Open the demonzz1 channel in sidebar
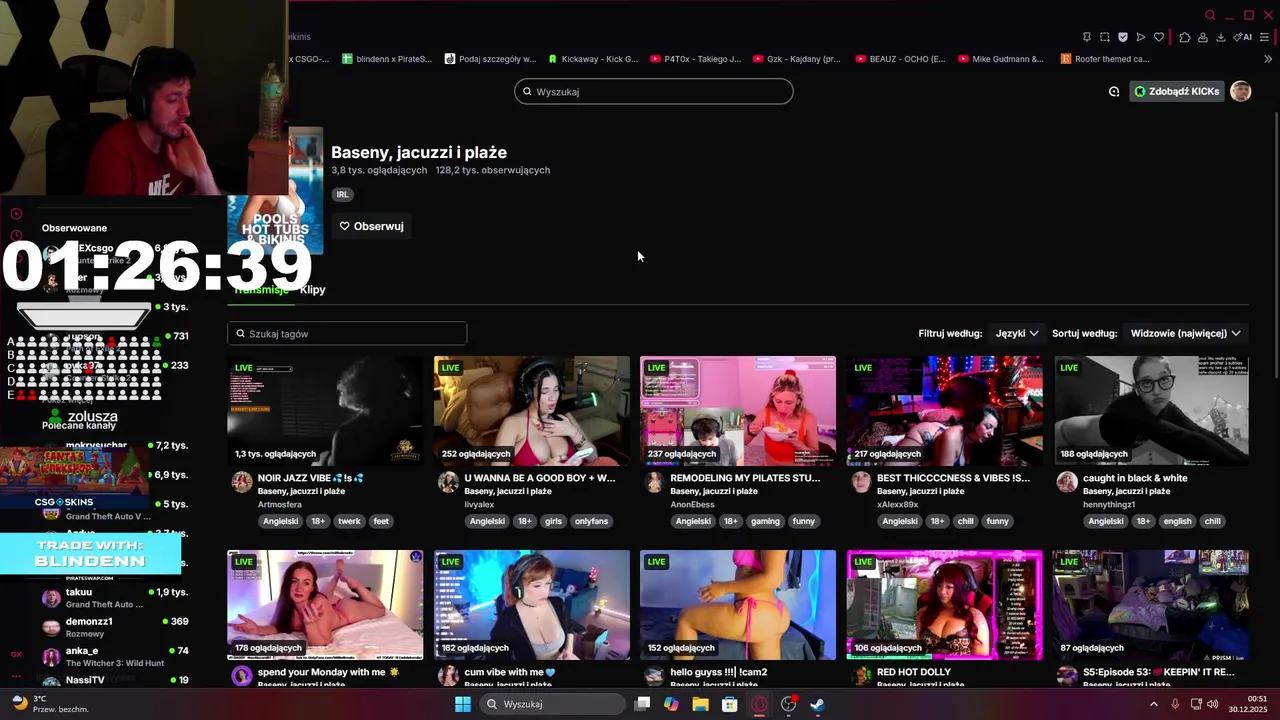This screenshot has height=720, width=1280. point(115,627)
